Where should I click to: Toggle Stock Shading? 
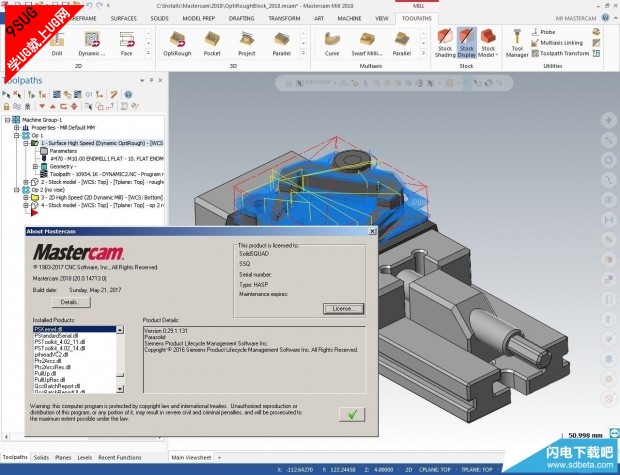tap(445, 43)
